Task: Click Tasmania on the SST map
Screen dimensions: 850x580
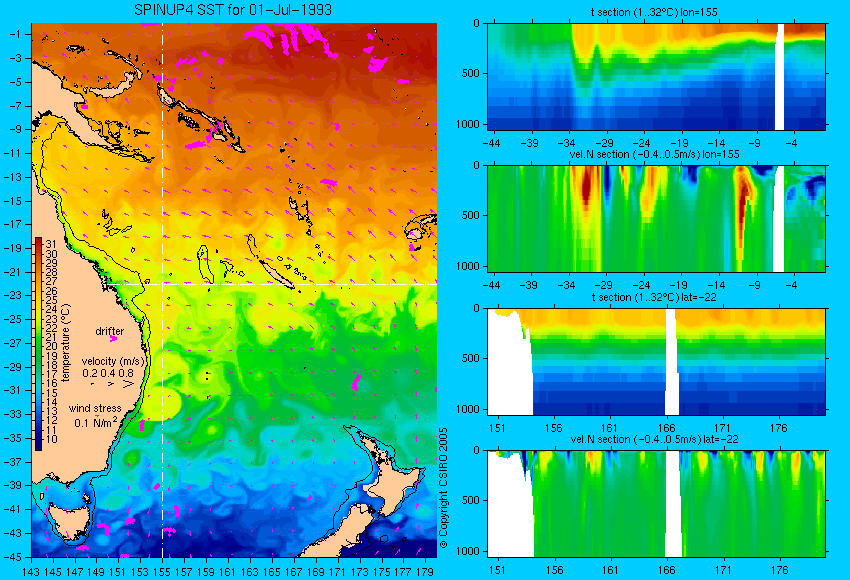Action: pos(69,520)
